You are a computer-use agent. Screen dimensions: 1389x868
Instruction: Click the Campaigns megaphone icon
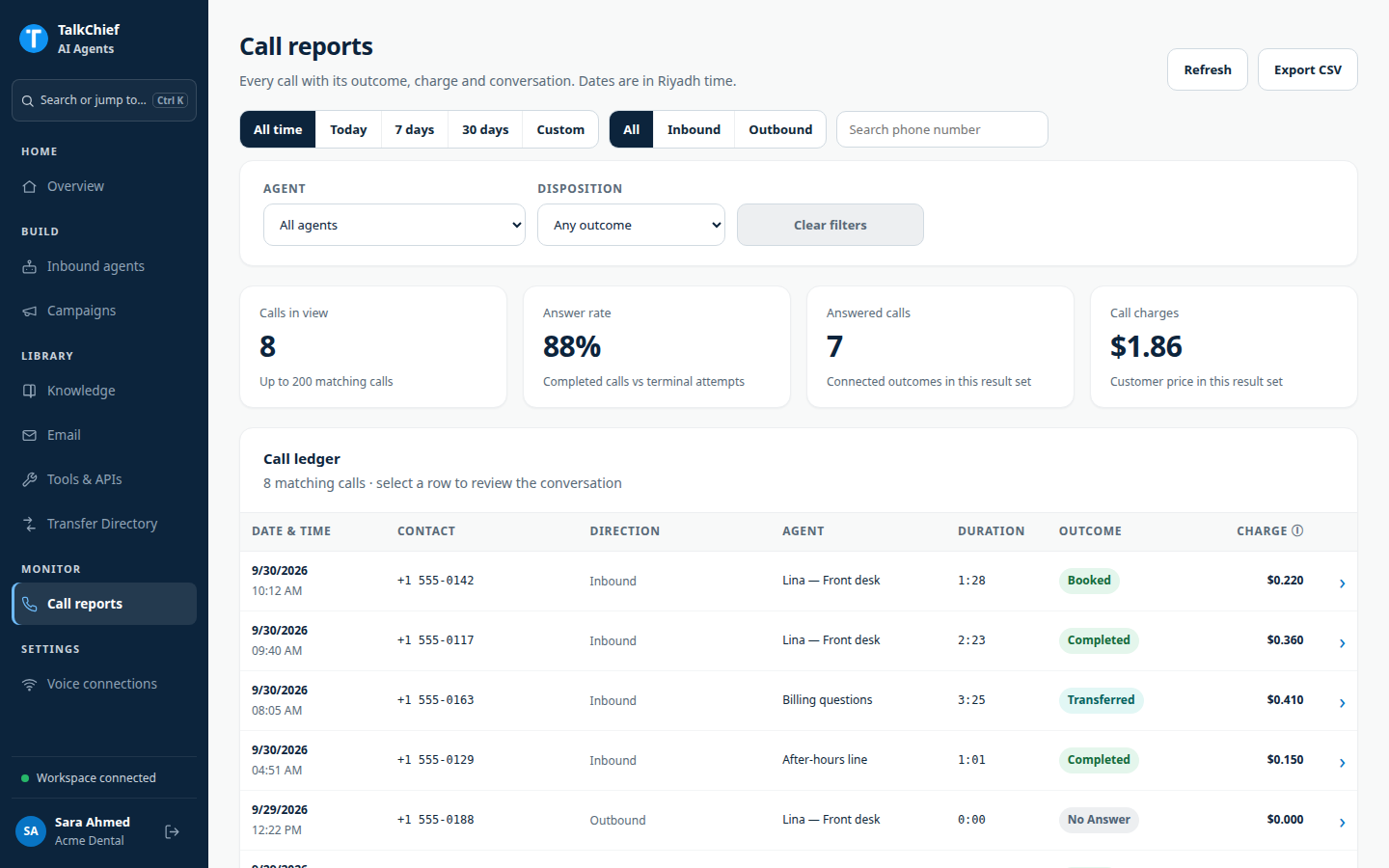click(30, 311)
